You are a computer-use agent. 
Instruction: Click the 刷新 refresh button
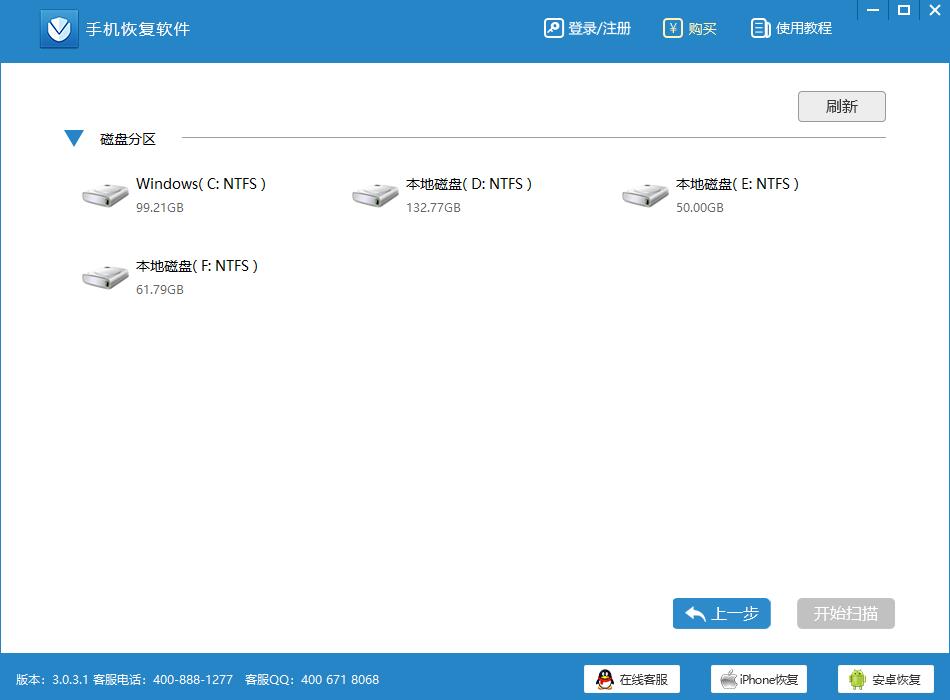click(842, 107)
